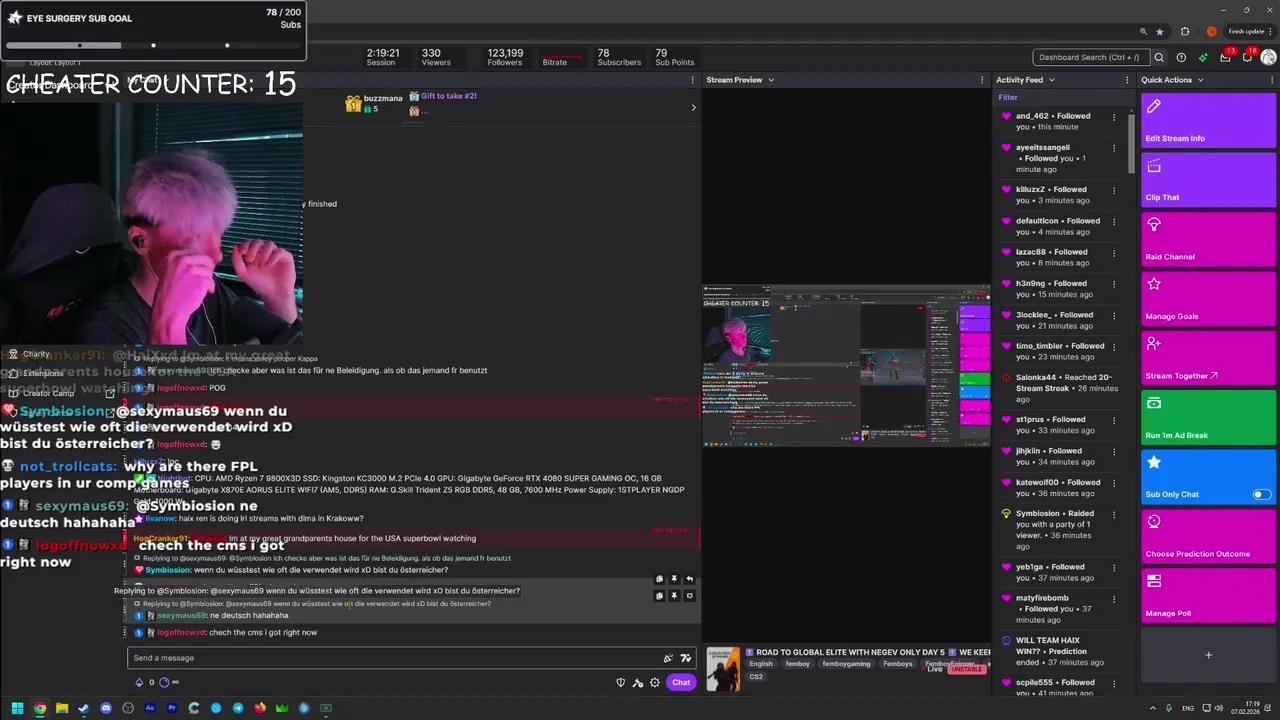Click the dashboard search magnifier icon
The image size is (1280, 720).
pos(1159,57)
